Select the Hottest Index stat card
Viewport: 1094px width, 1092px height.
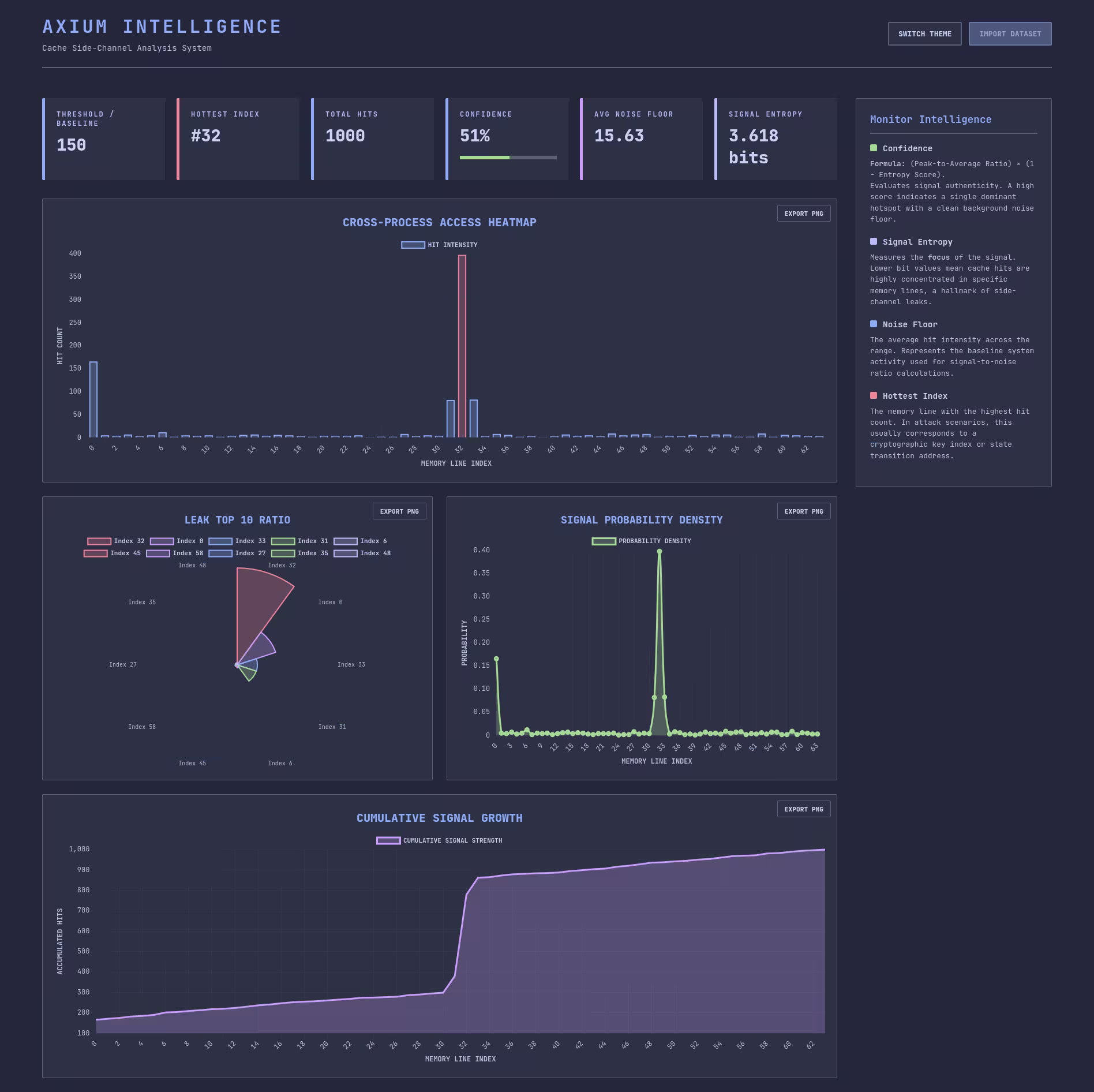click(238, 139)
